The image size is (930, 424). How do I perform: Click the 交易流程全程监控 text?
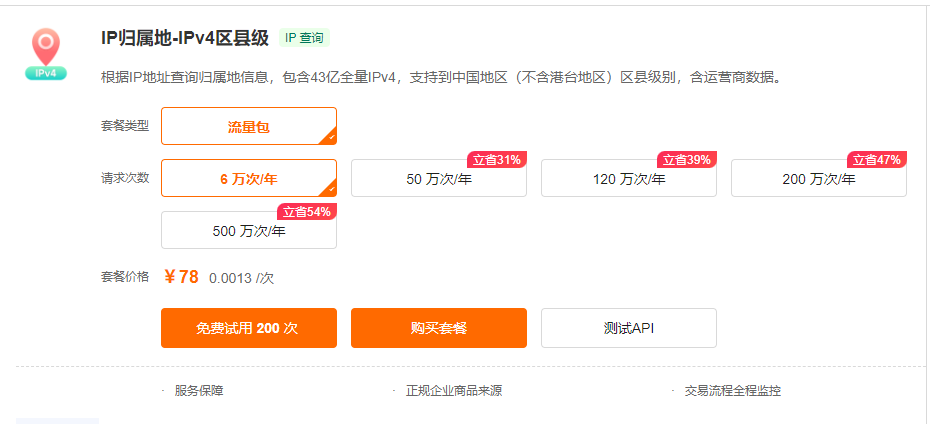click(732, 391)
